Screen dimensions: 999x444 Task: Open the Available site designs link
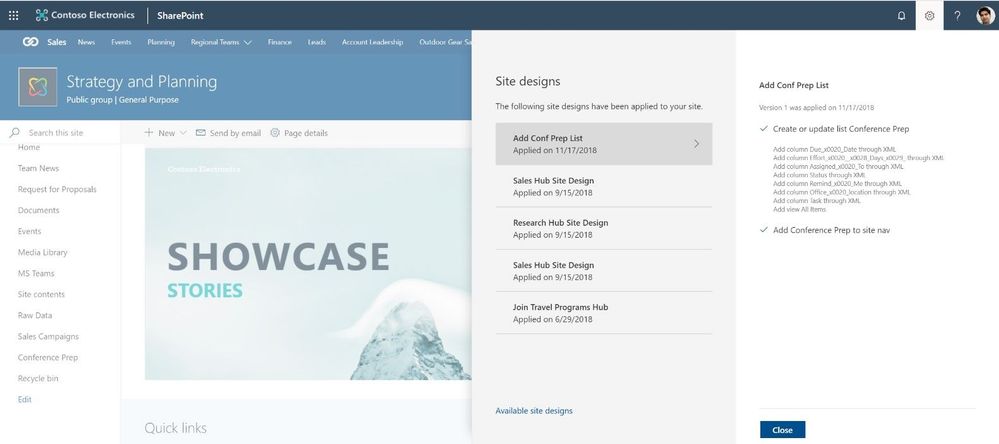(534, 411)
